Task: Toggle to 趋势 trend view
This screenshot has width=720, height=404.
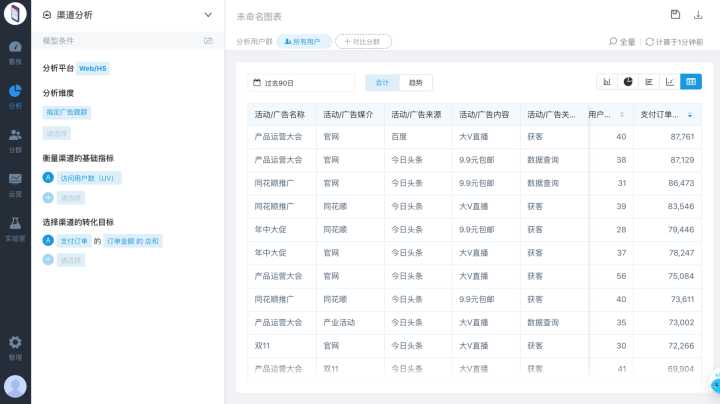Action: pyautogui.click(x=416, y=83)
